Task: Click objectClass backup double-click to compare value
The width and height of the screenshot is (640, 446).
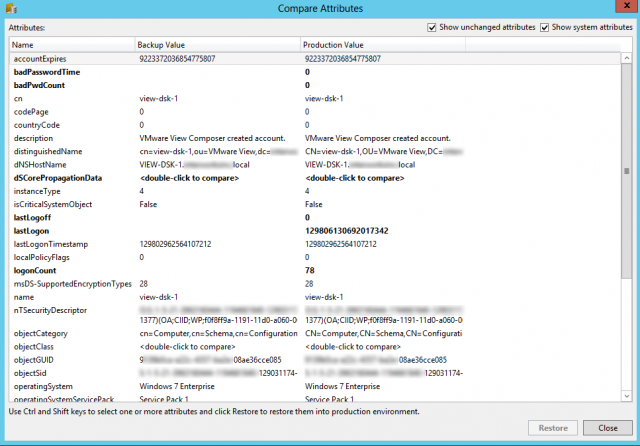Action: (187, 347)
